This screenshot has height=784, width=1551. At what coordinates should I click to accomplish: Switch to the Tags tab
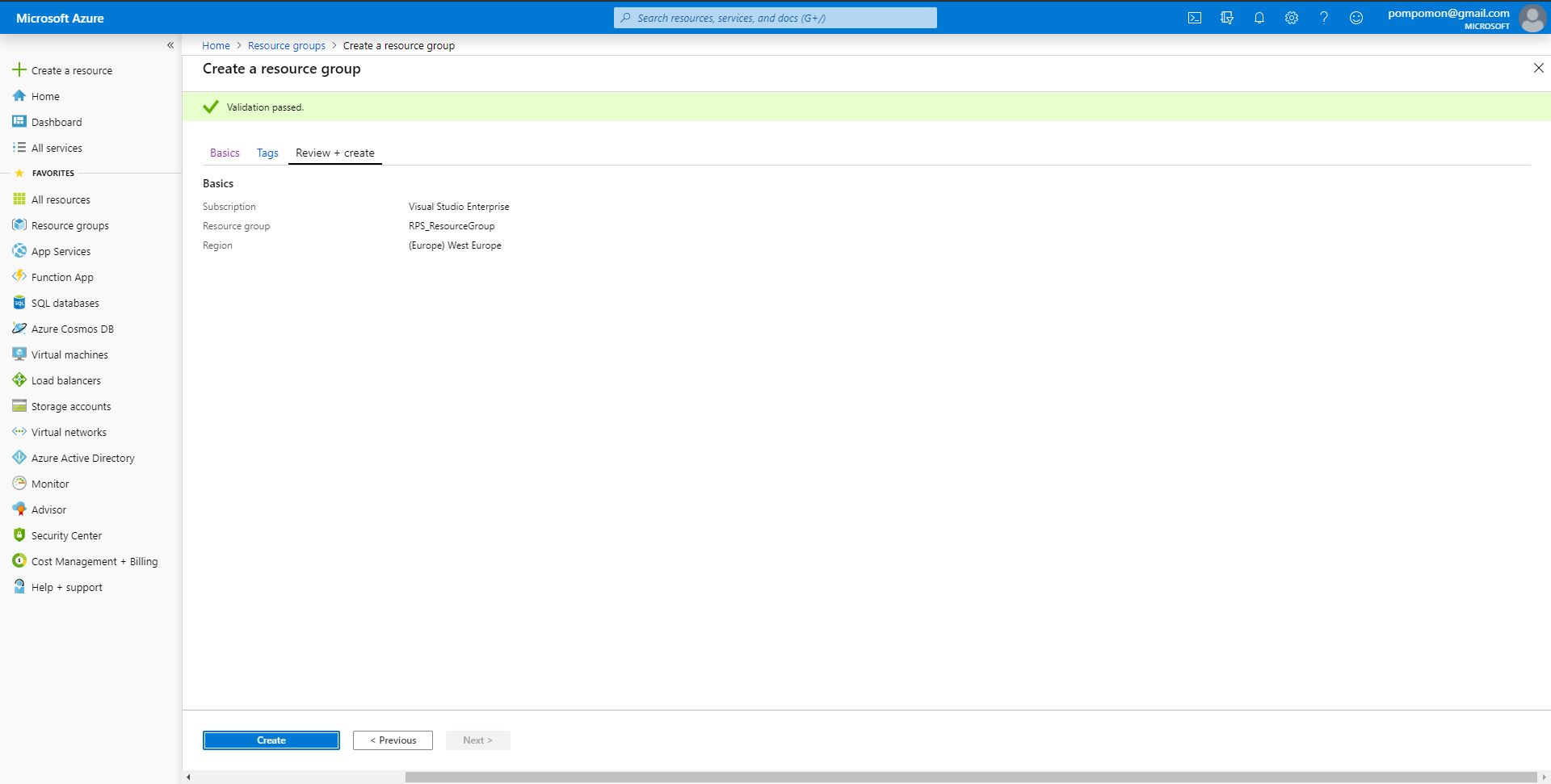click(x=267, y=153)
